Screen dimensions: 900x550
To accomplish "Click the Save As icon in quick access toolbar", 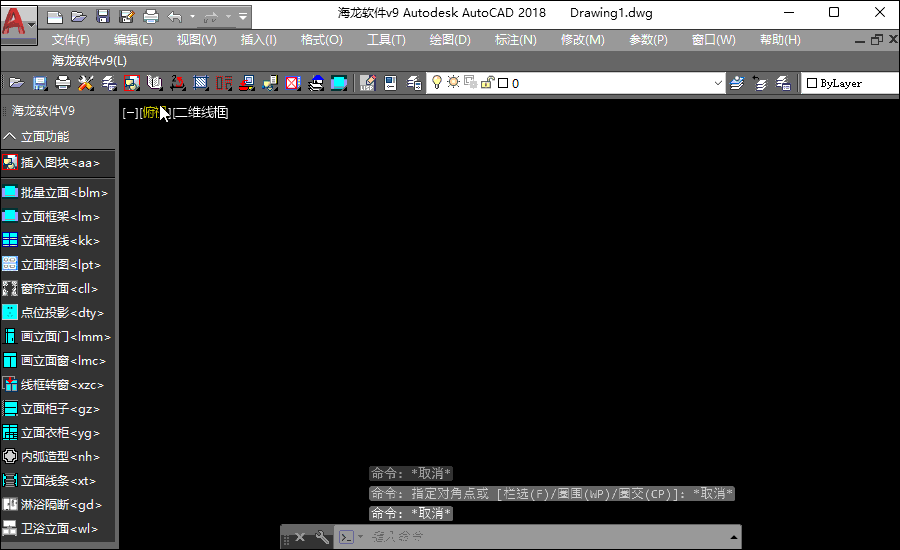I will coord(127,17).
